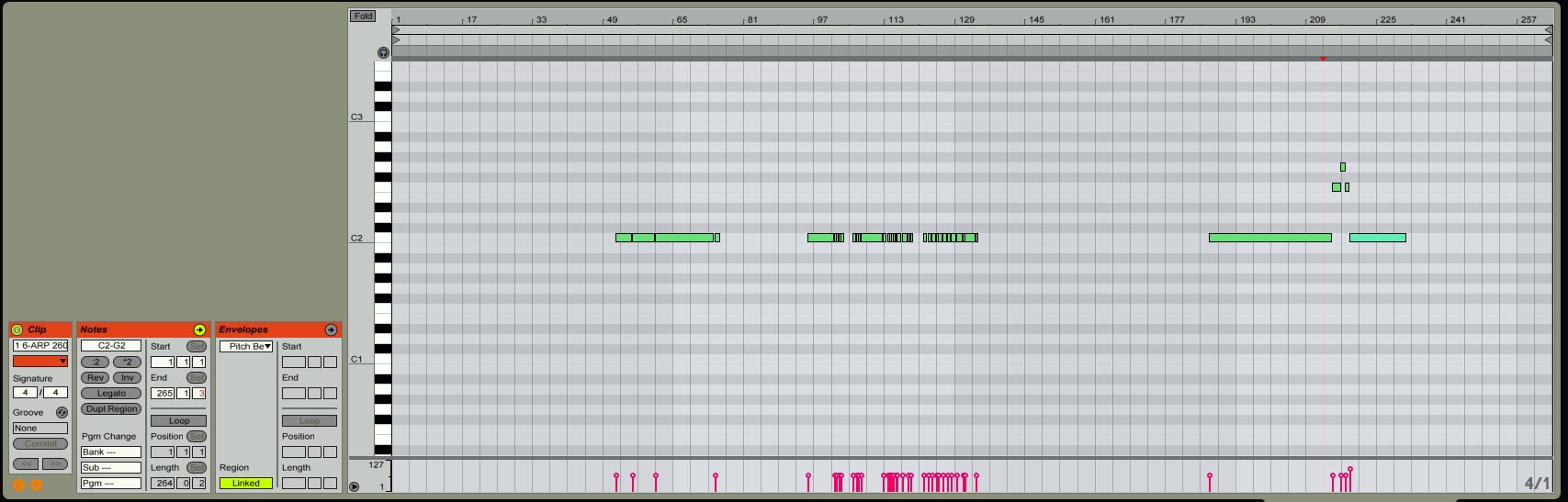The height and width of the screenshot is (502, 1568).
Task: Open the Pgm program chooser
Action: (x=111, y=483)
